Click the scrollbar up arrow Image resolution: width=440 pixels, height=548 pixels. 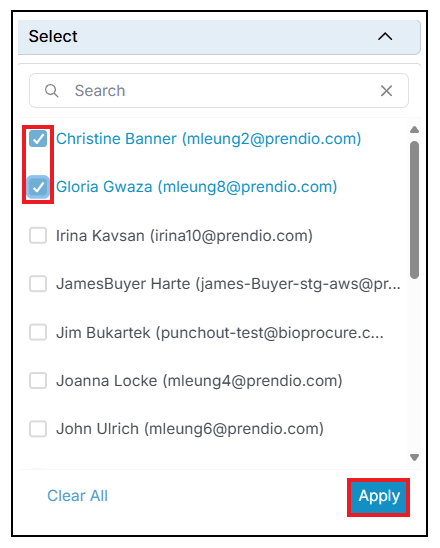[x=414, y=130]
